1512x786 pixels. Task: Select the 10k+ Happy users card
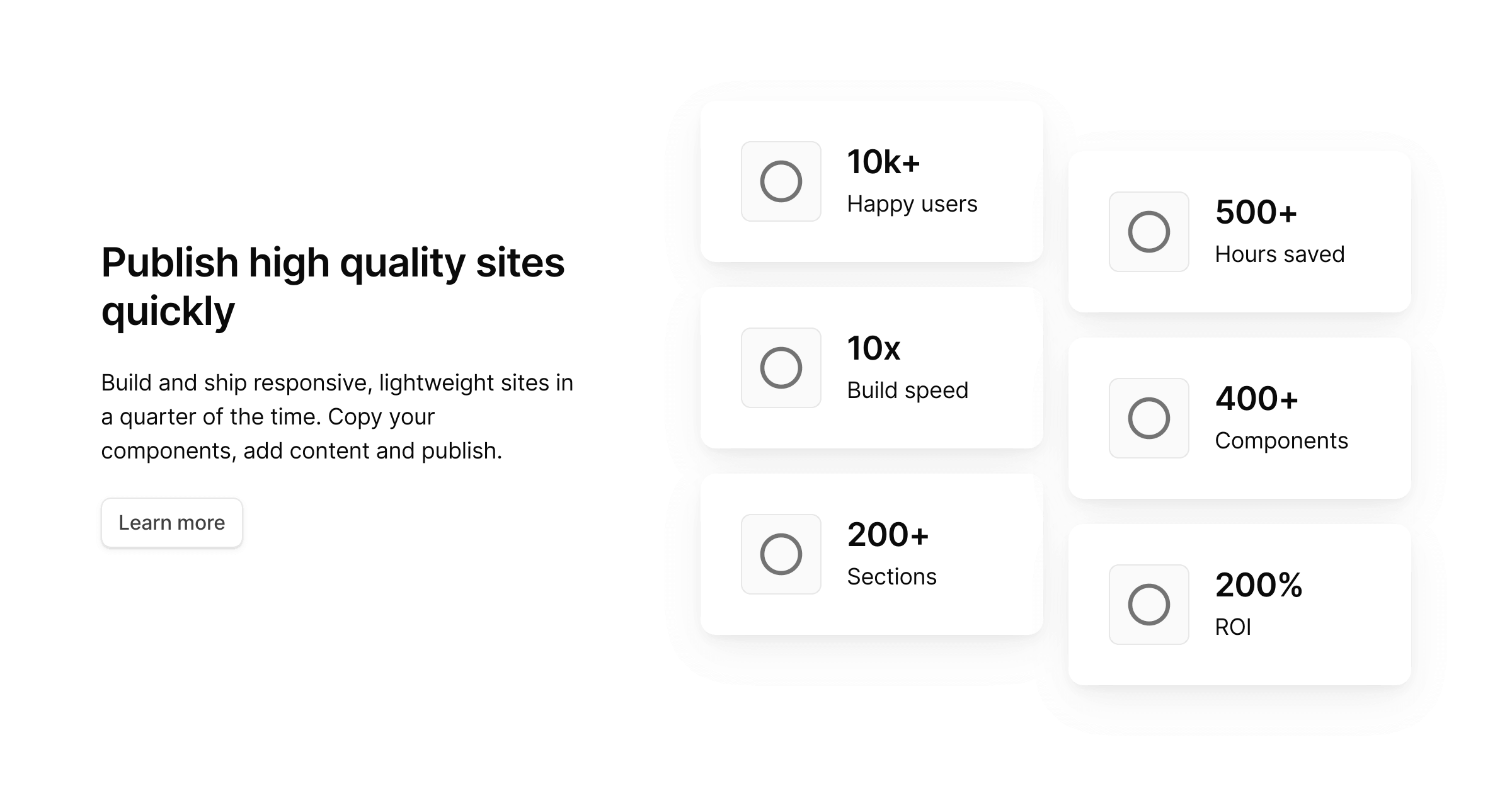click(873, 183)
